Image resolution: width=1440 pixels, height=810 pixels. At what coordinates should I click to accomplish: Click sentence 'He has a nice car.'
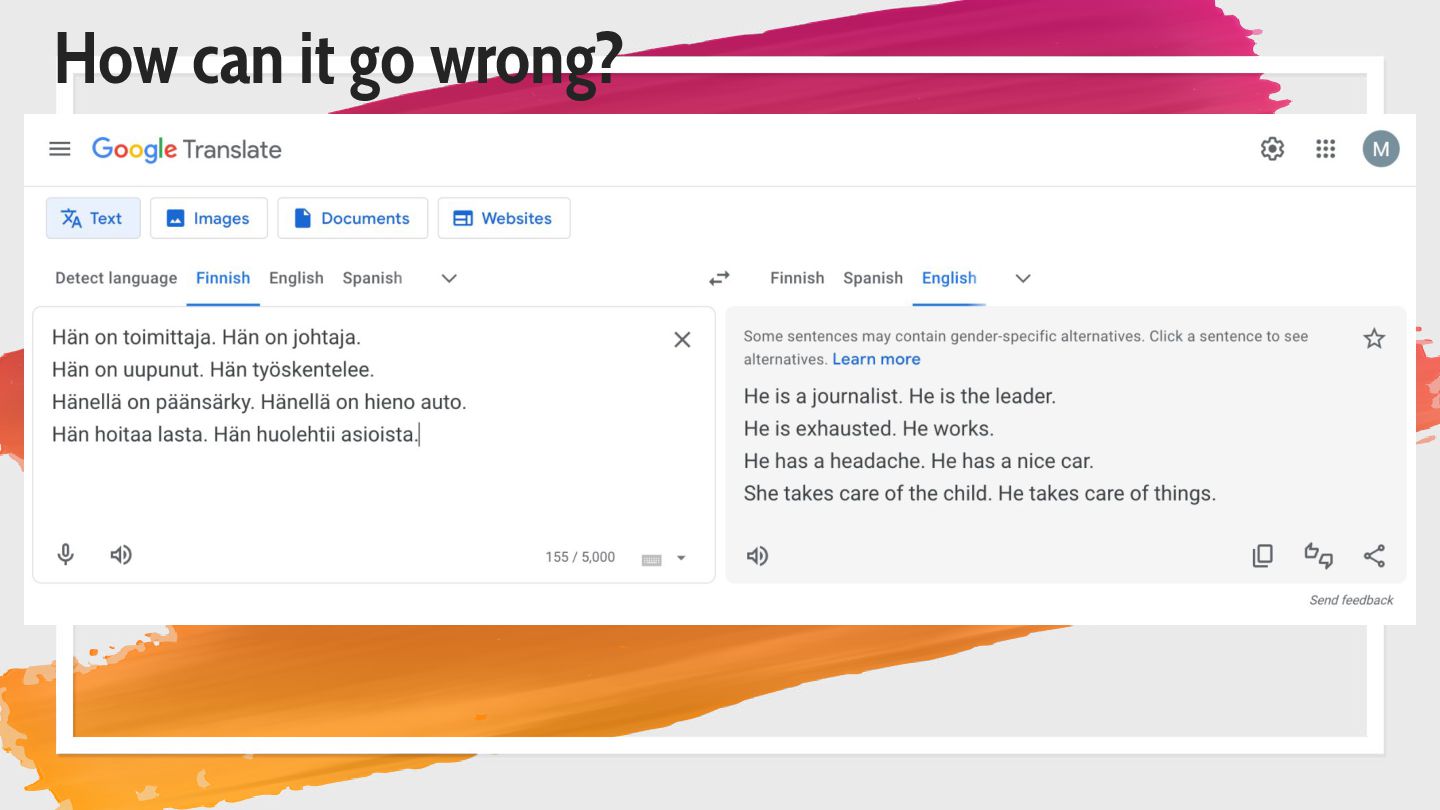click(1012, 461)
